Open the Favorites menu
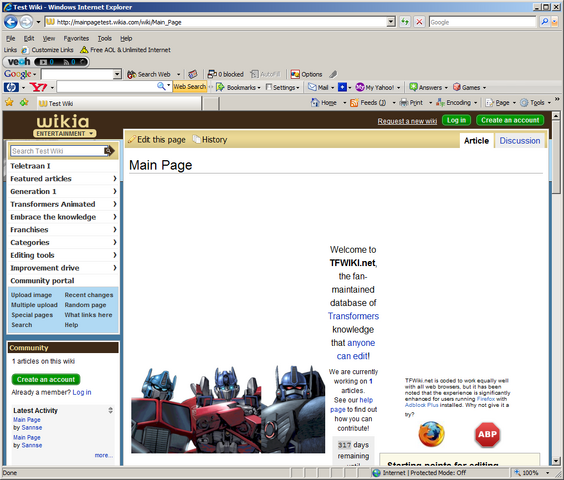The width and height of the screenshot is (564, 480). coord(76,38)
